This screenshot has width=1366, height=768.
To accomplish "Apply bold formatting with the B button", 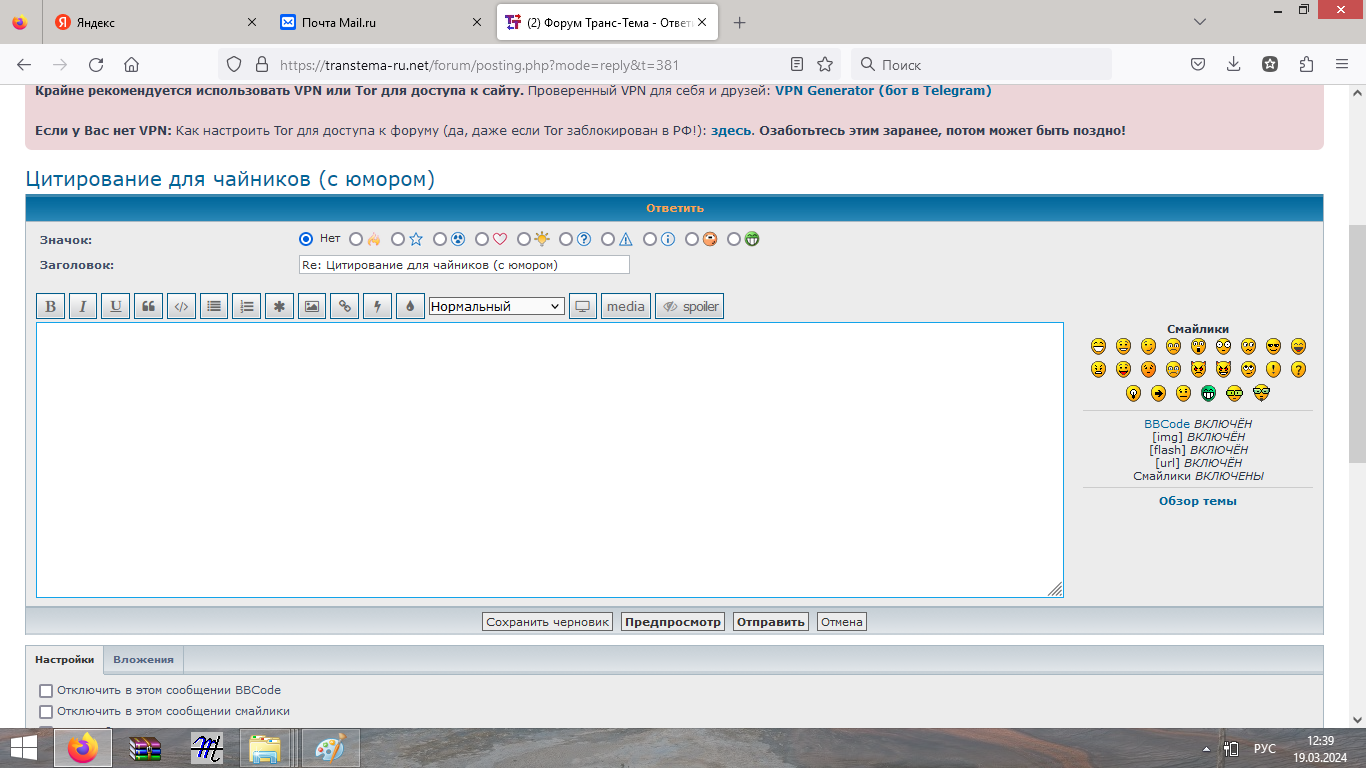I will click(x=51, y=306).
